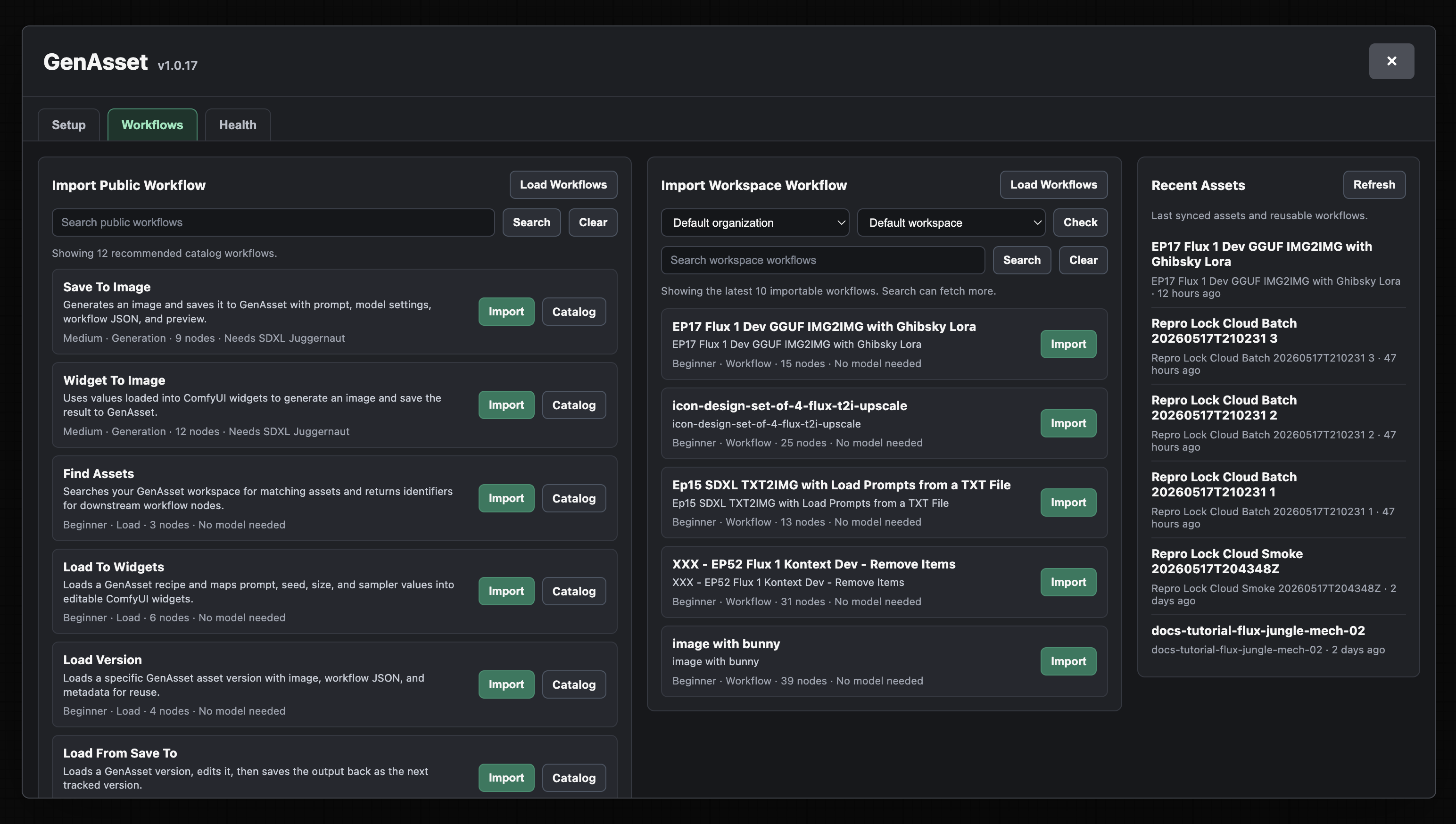The image size is (1456, 824).
Task: Click "Beginner · Workflow · 39 nodes" metadata line
Action: click(797, 681)
